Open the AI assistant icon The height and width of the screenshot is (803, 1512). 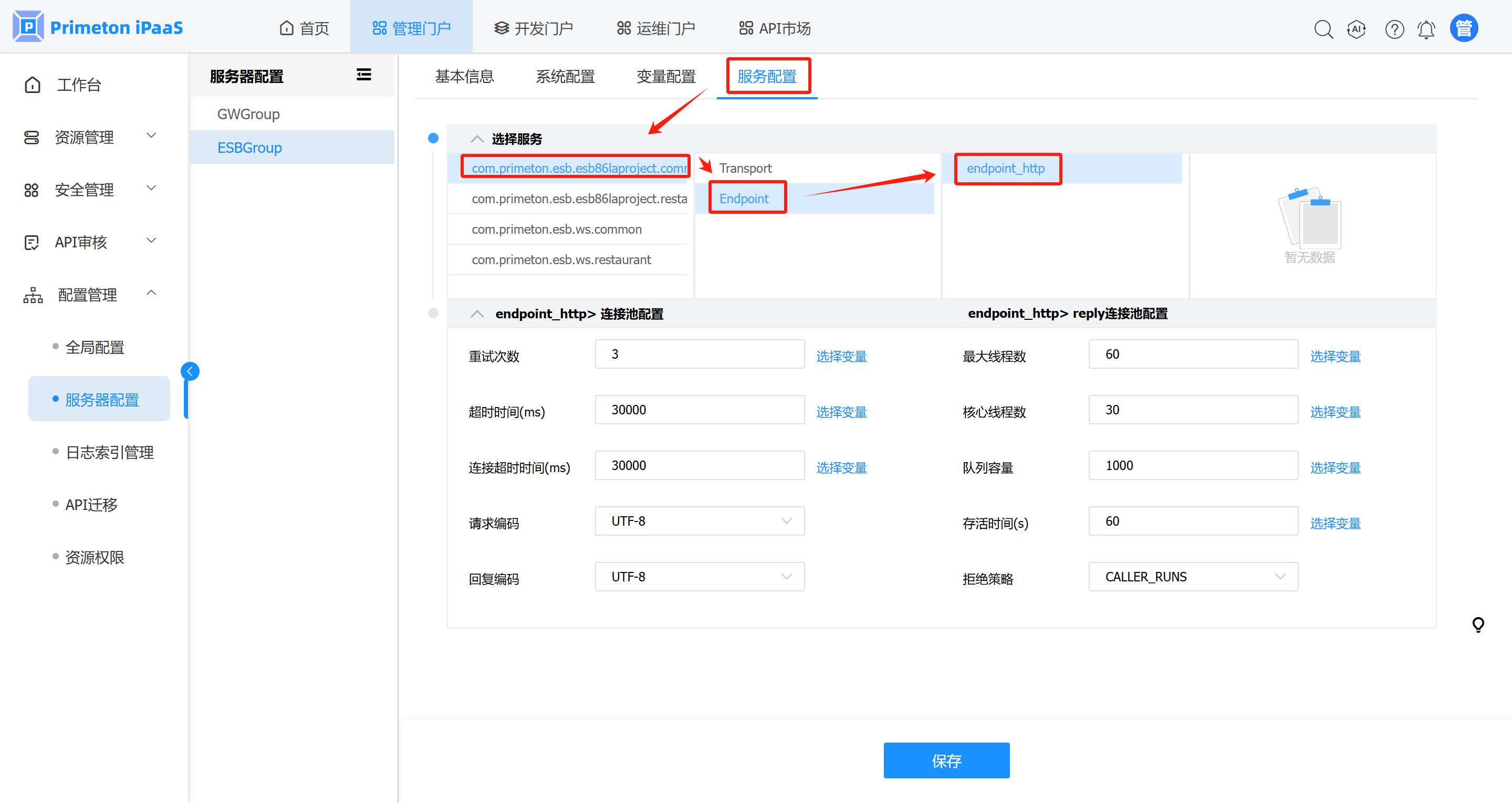[x=1356, y=29]
